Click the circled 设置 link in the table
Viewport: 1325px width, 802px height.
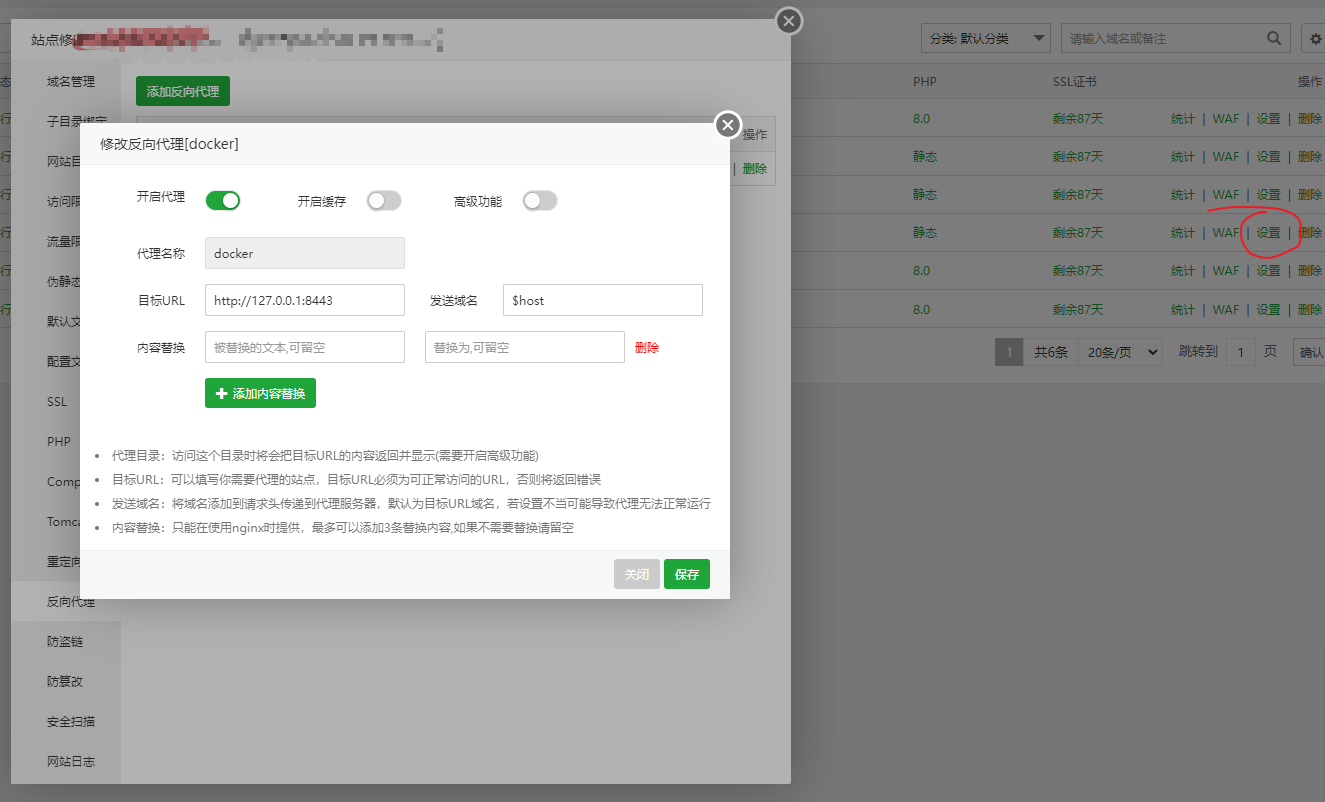(x=1267, y=231)
